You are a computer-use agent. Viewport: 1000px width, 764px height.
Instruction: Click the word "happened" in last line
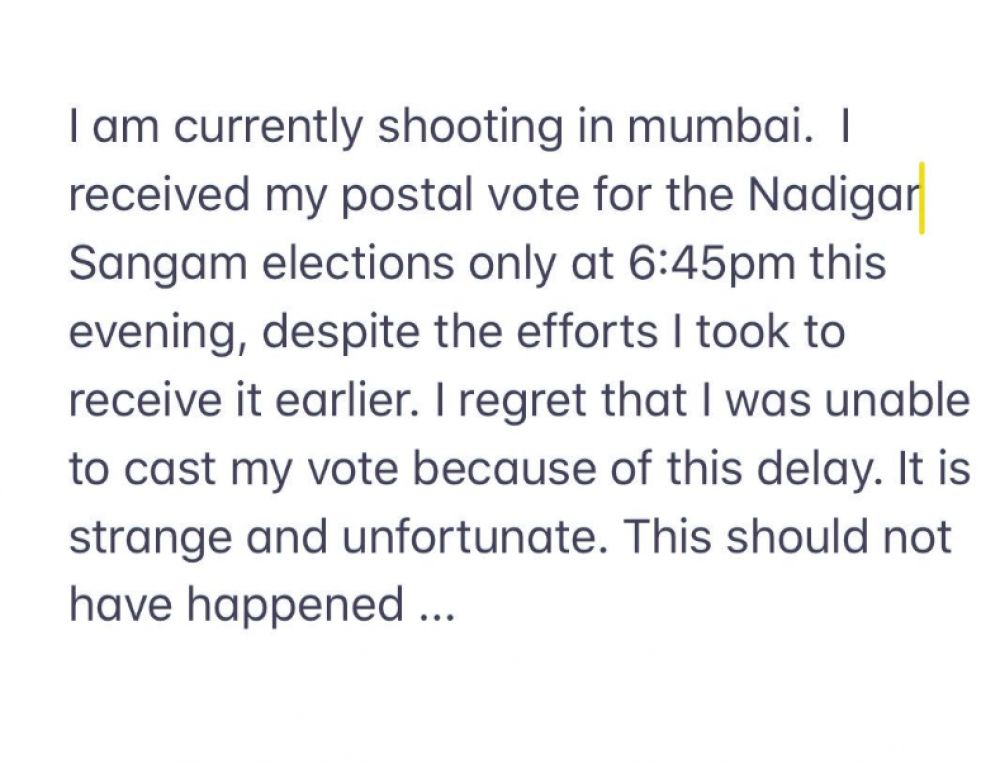pos(295,606)
